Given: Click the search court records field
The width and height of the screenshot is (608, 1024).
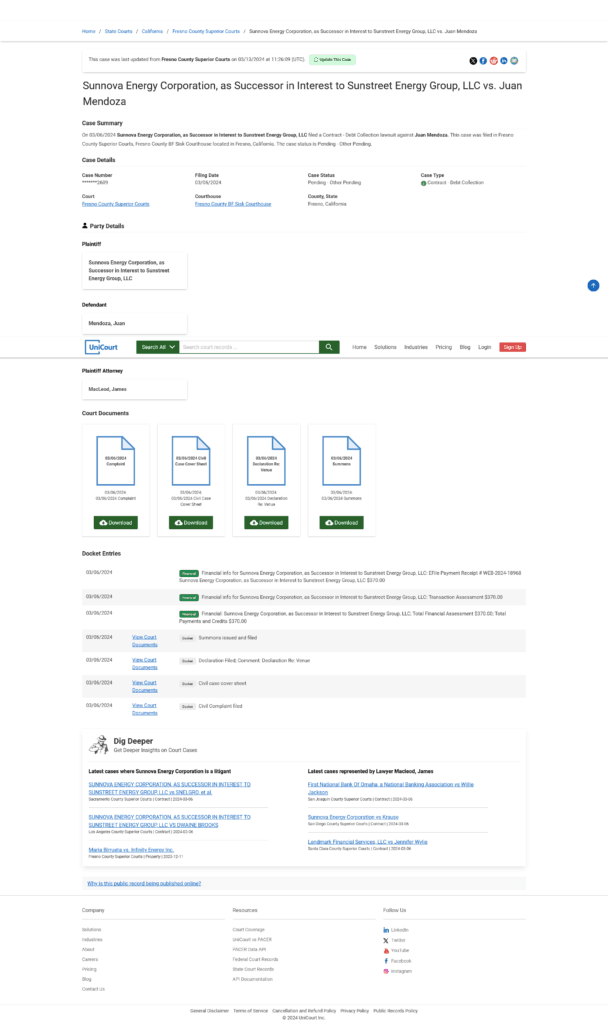Looking at the screenshot, I should 248,347.
